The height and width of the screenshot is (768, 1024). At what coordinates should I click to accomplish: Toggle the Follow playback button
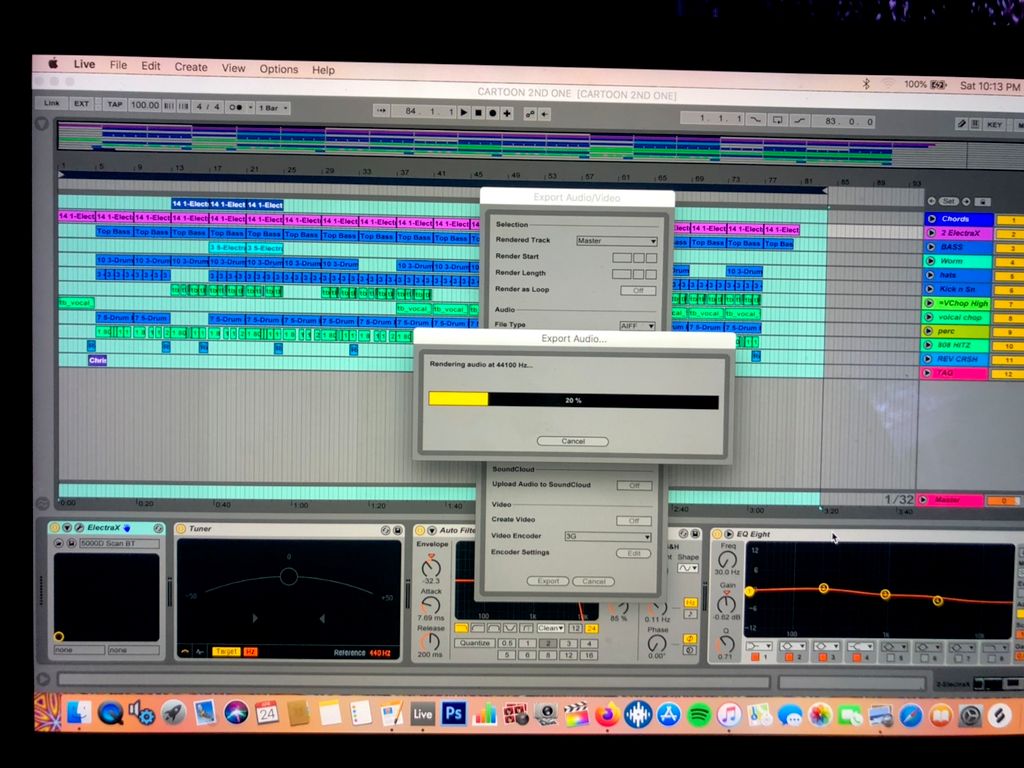point(381,110)
